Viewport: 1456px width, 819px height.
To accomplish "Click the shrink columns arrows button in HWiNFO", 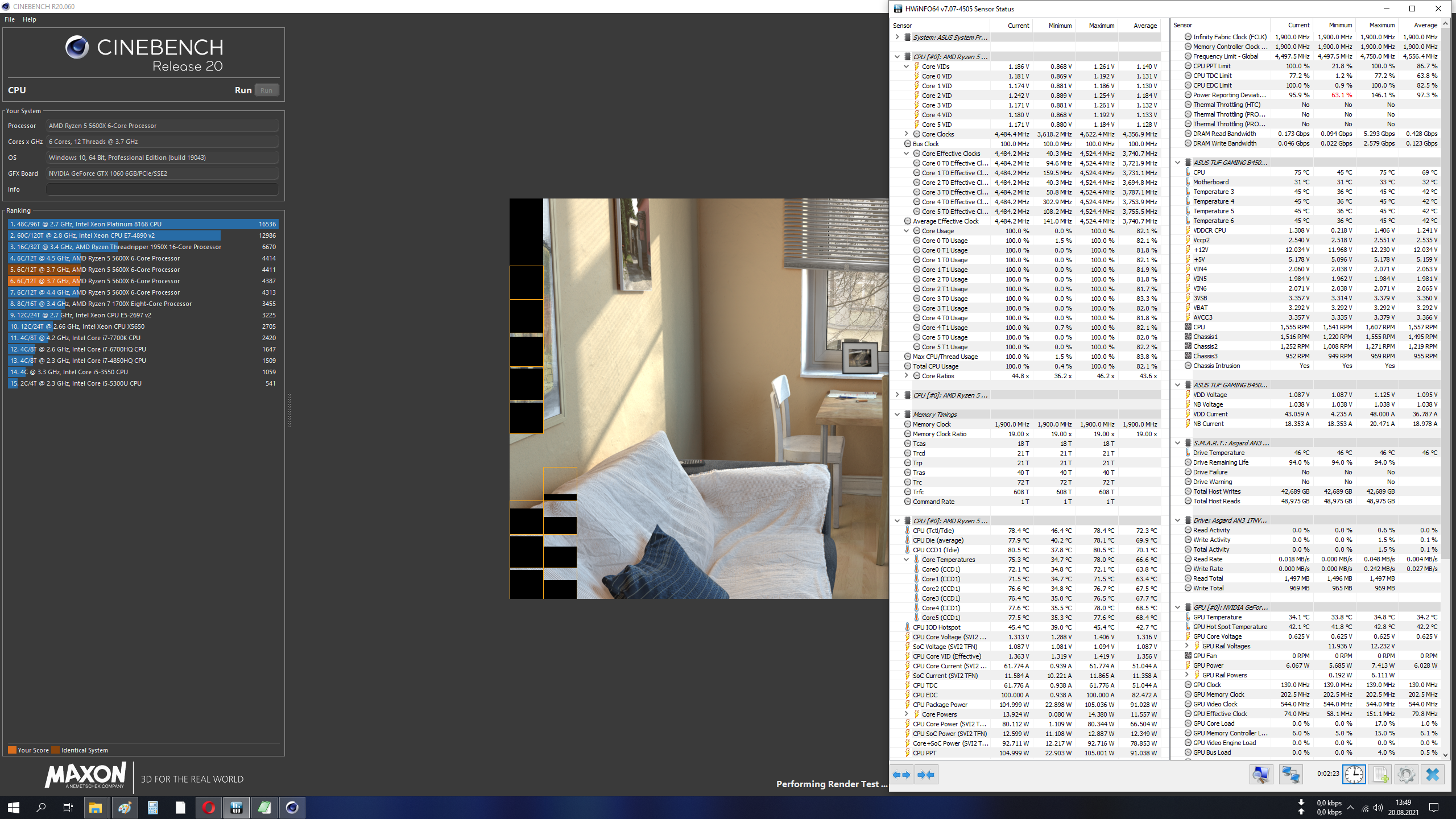I will (926, 775).
